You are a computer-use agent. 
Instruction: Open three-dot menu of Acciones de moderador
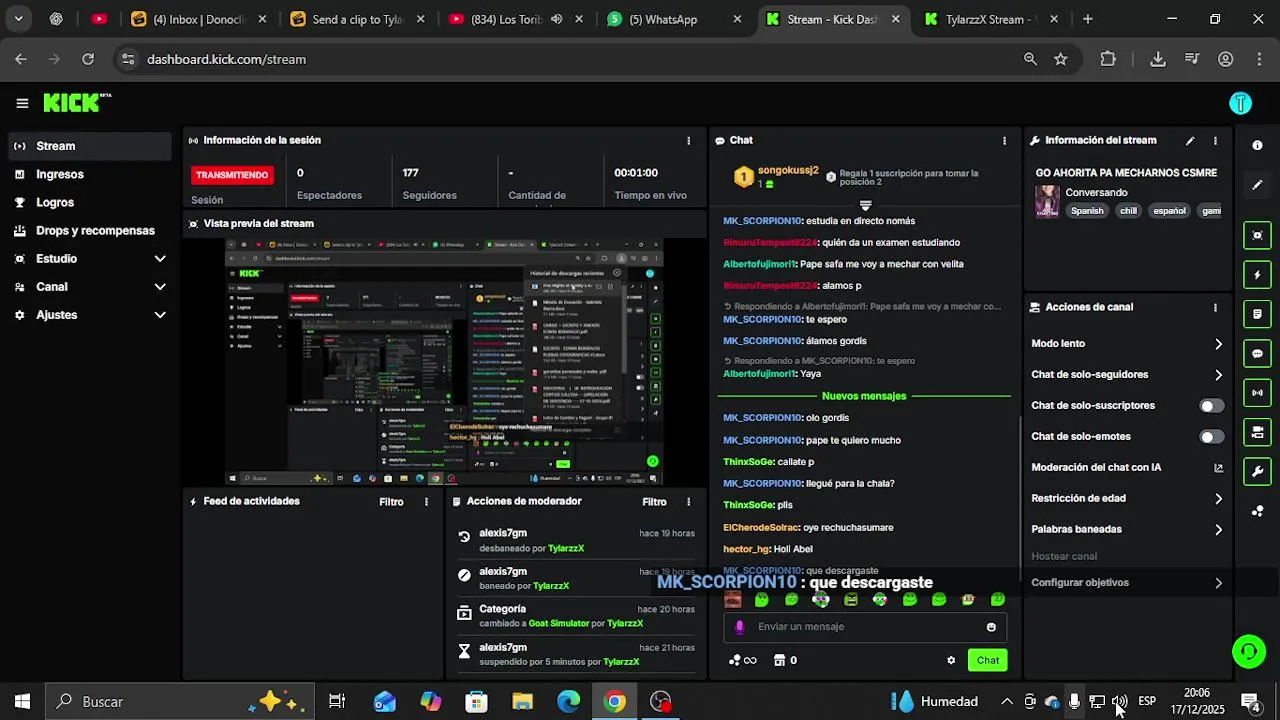click(x=688, y=502)
